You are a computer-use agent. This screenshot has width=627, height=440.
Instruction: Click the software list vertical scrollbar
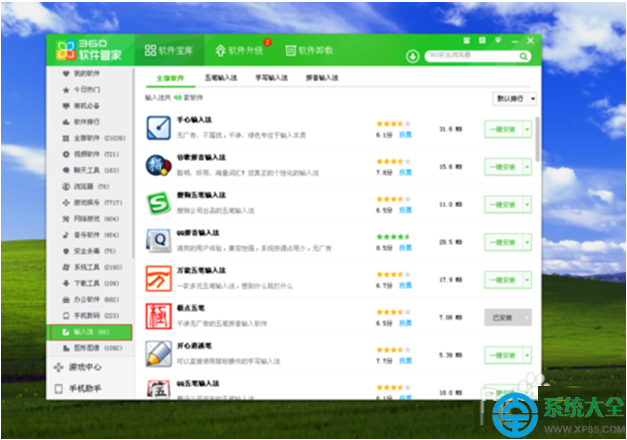pyautogui.click(x=537, y=139)
